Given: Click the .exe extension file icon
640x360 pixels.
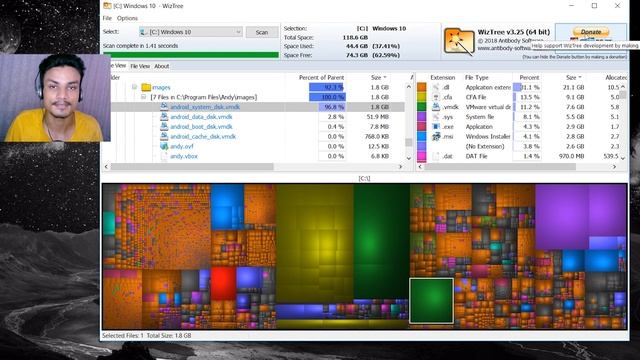Looking at the screenshot, I should (436, 126).
